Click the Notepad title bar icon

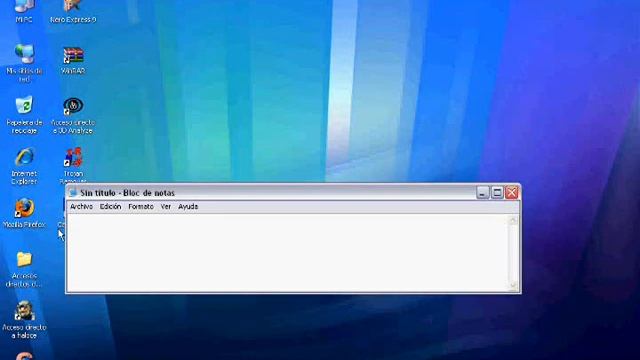(x=73, y=193)
